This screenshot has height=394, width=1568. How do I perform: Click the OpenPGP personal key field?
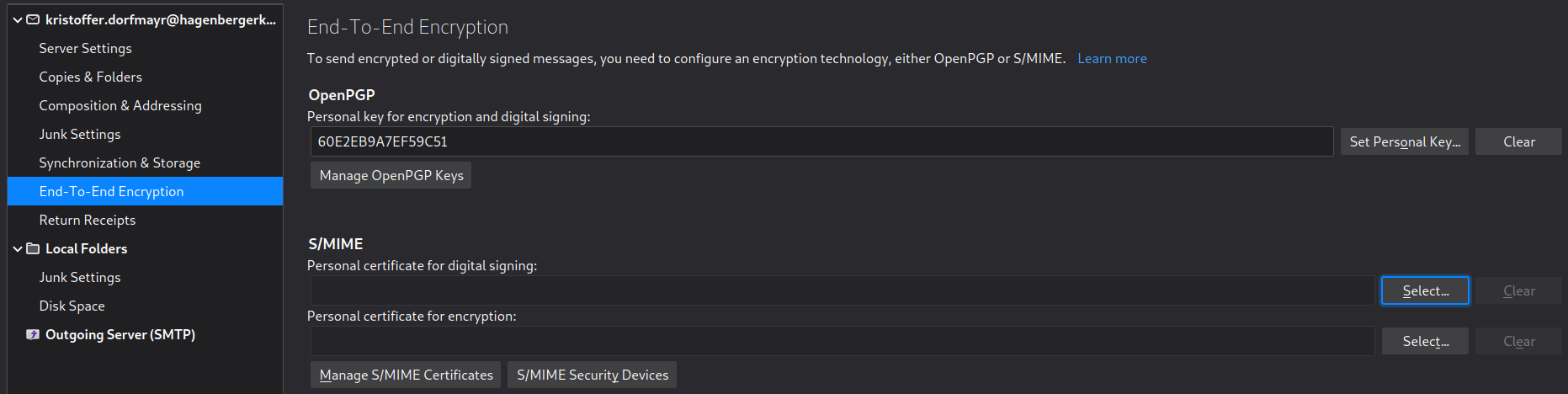[x=821, y=141]
